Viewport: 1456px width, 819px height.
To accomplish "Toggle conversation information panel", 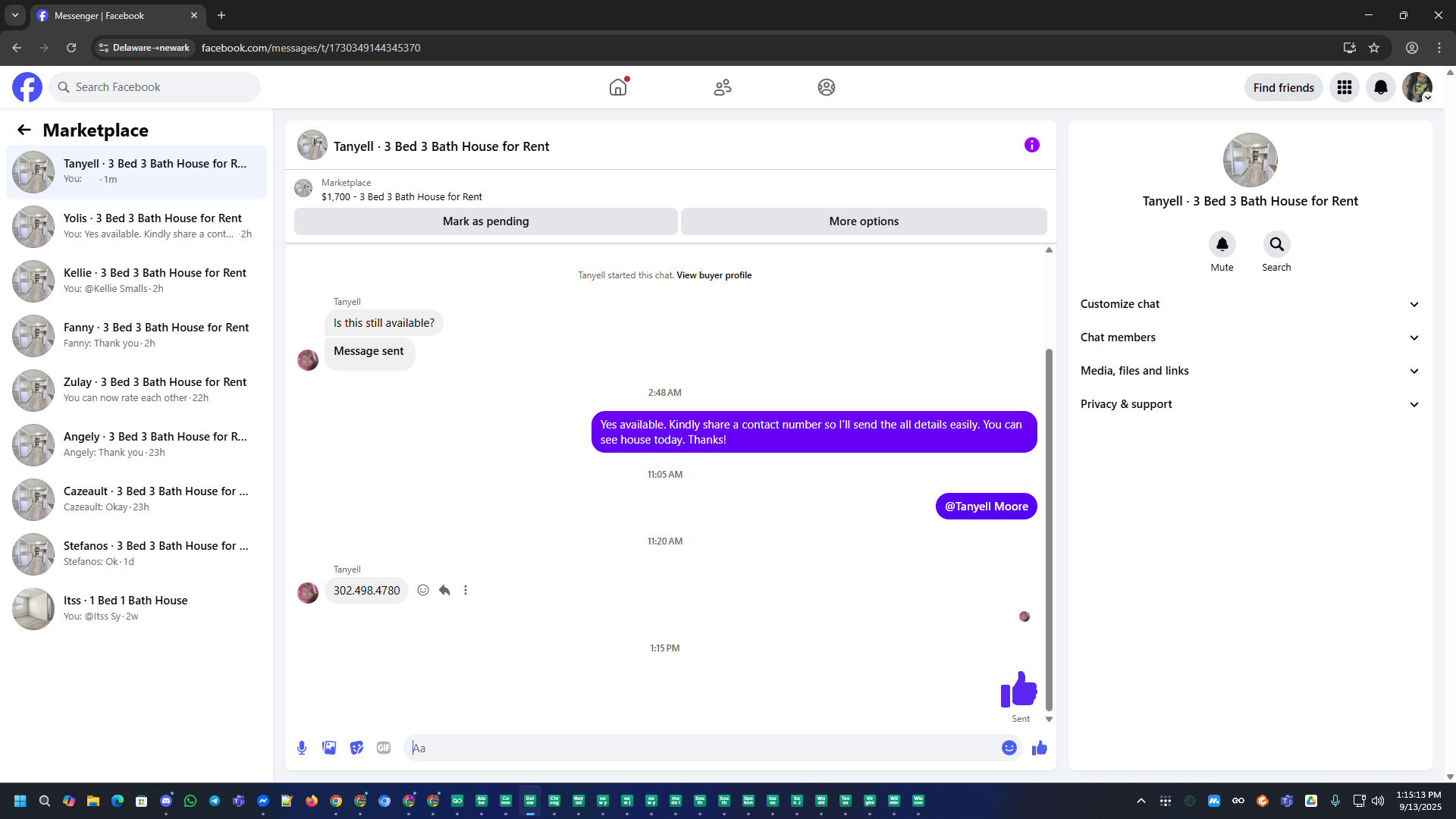I will [x=1031, y=145].
